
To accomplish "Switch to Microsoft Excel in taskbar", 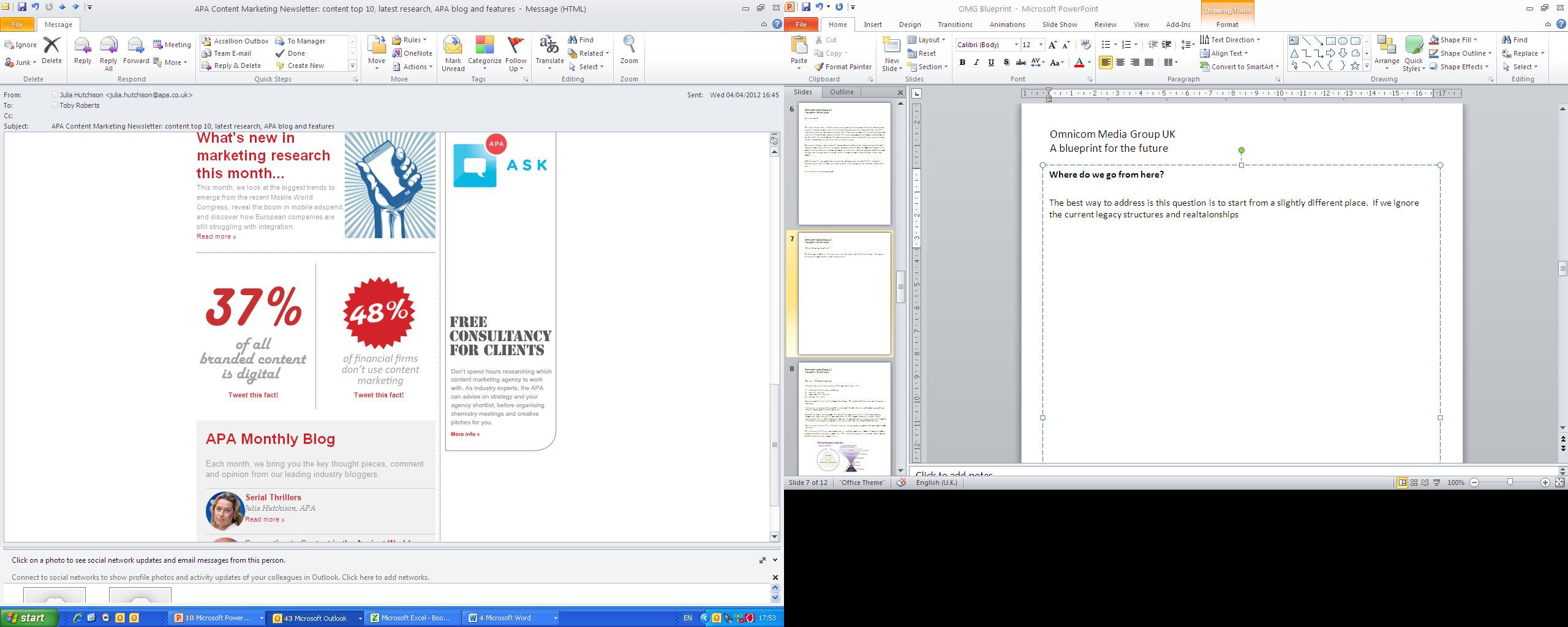I will click(x=413, y=618).
